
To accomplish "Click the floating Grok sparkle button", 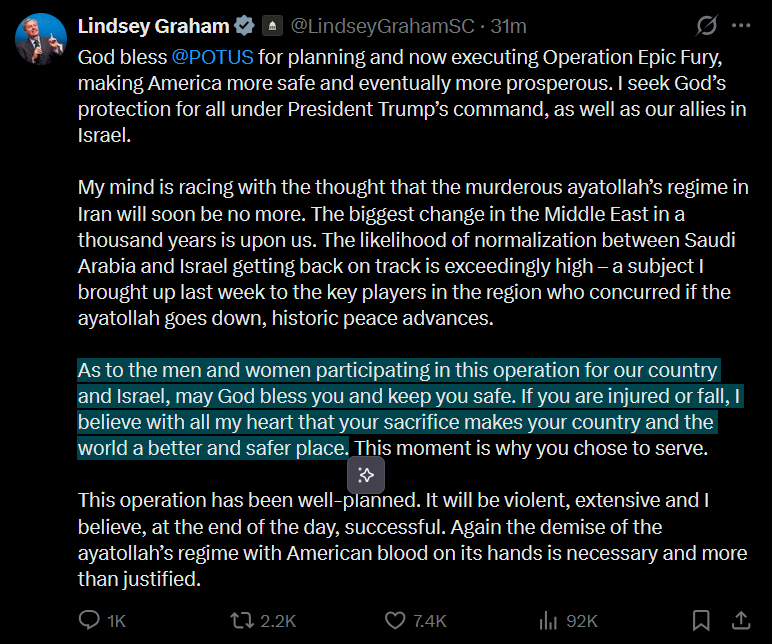I will tap(366, 474).
